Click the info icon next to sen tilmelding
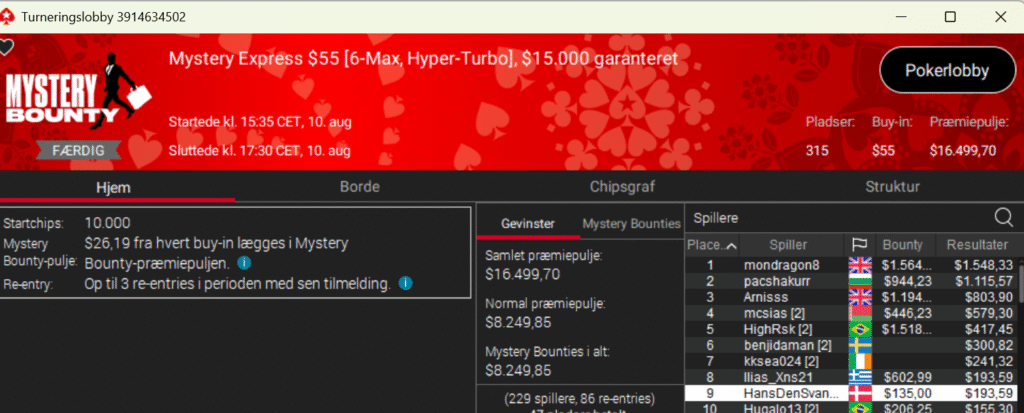The image size is (1024, 413). click(x=405, y=284)
